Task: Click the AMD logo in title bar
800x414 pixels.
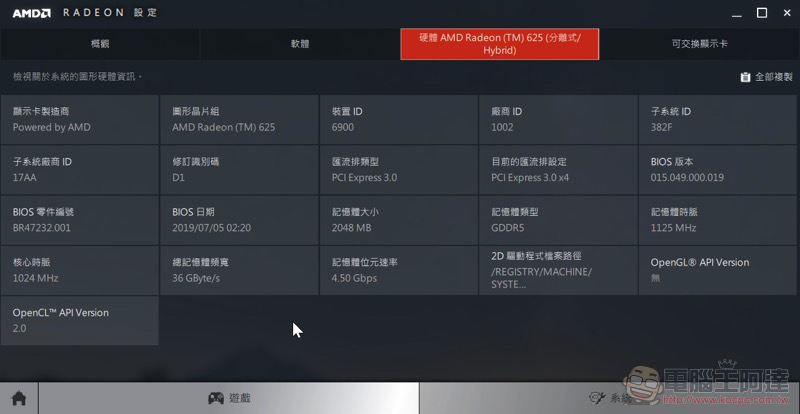Action: 31,13
